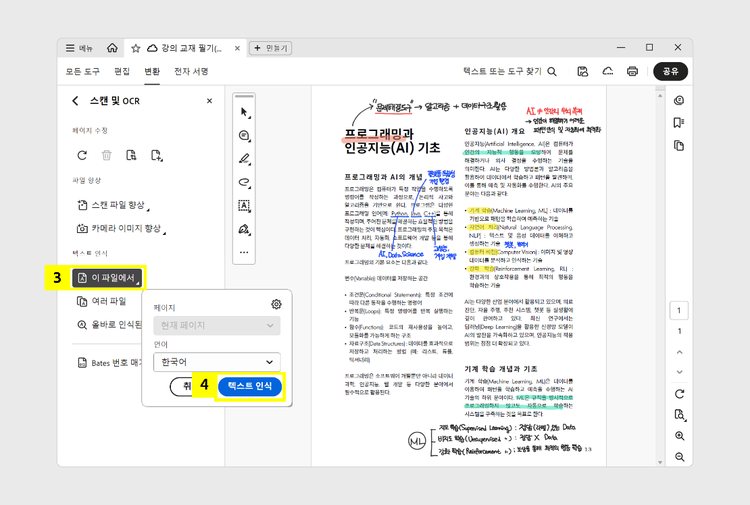Choose the selection arrow tool
The width and height of the screenshot is (750, 505).
point(244,112)
